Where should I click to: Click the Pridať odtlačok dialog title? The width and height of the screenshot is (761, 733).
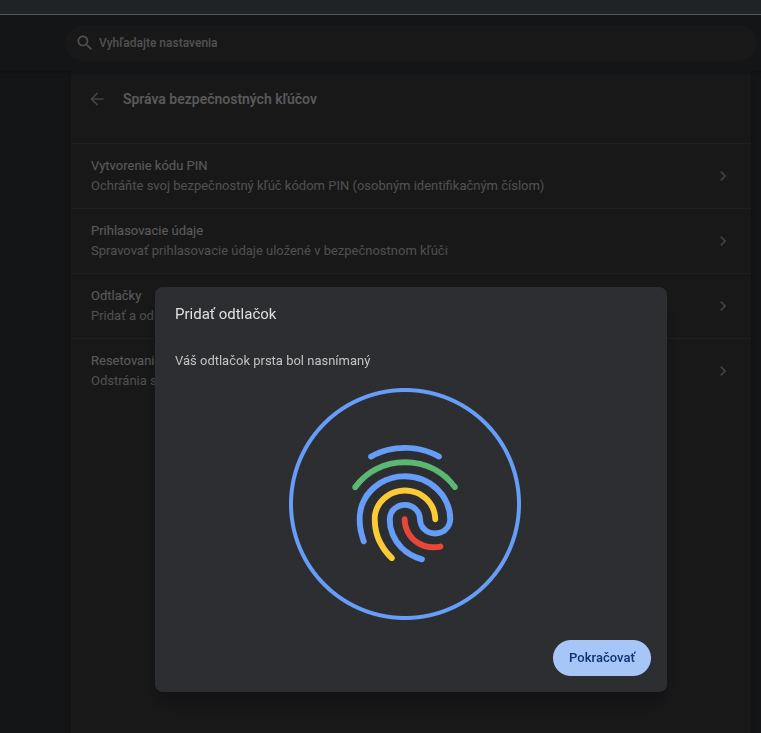[225, 314]
